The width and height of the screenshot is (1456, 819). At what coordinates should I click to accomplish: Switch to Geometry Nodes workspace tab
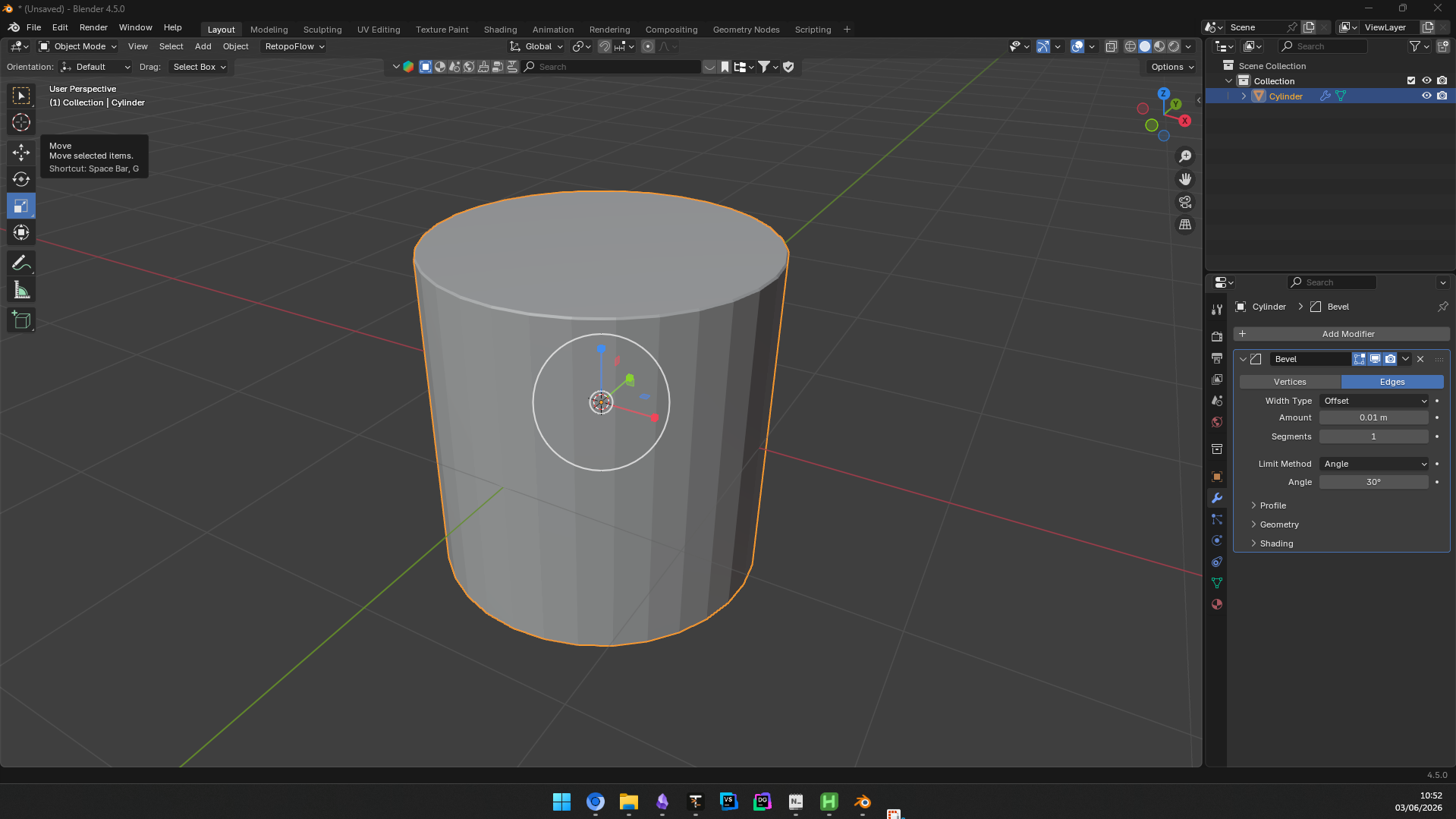pyautogui.click(x=746, y=30)
